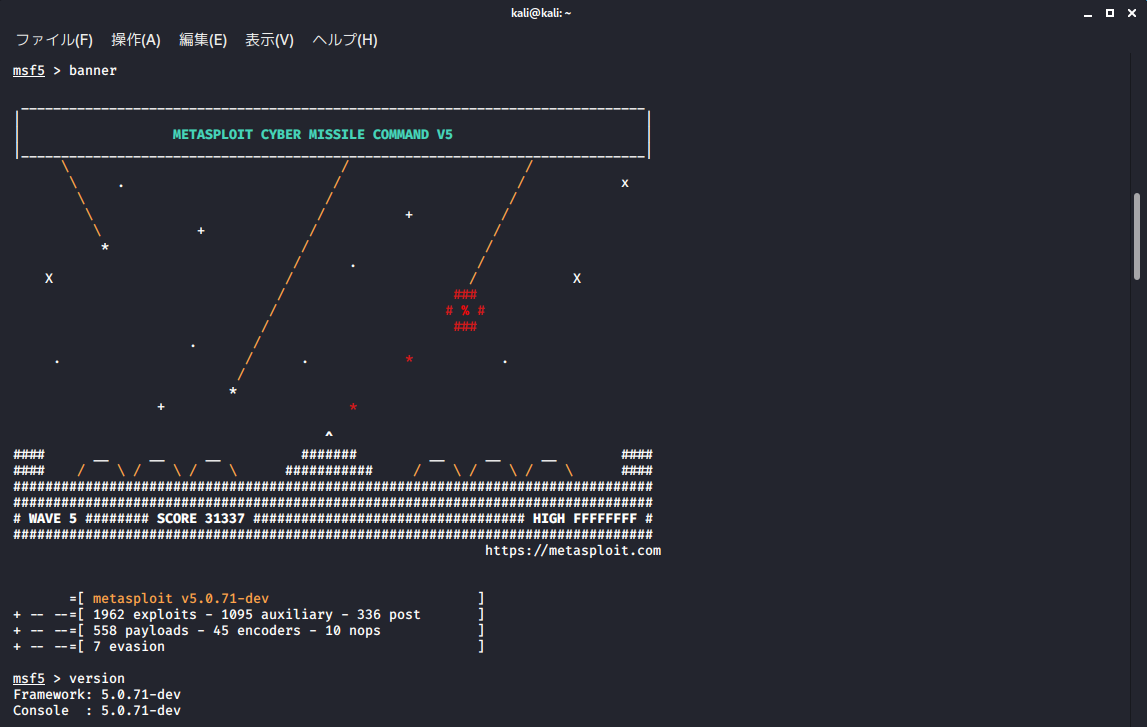Click the 'metasploit v5.0.71-dev' orange text
This screenshot has height=727, width=1147.
point(181,599)
